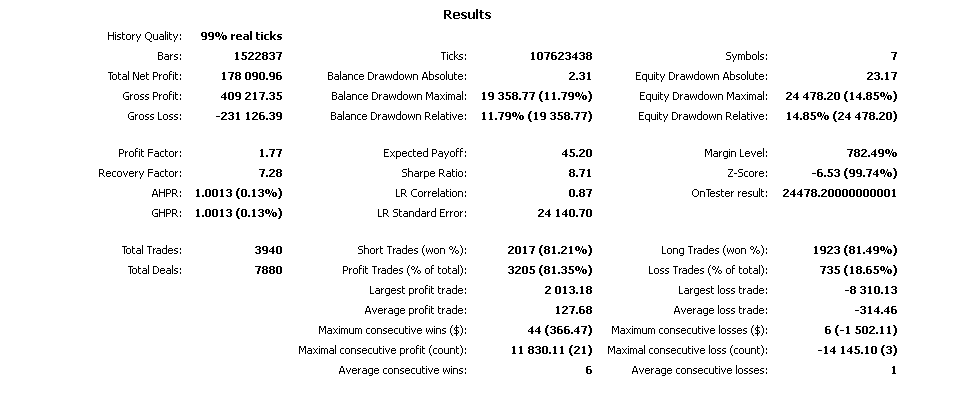
Task: Click the OnTester result value
Action: click(838, 193)
